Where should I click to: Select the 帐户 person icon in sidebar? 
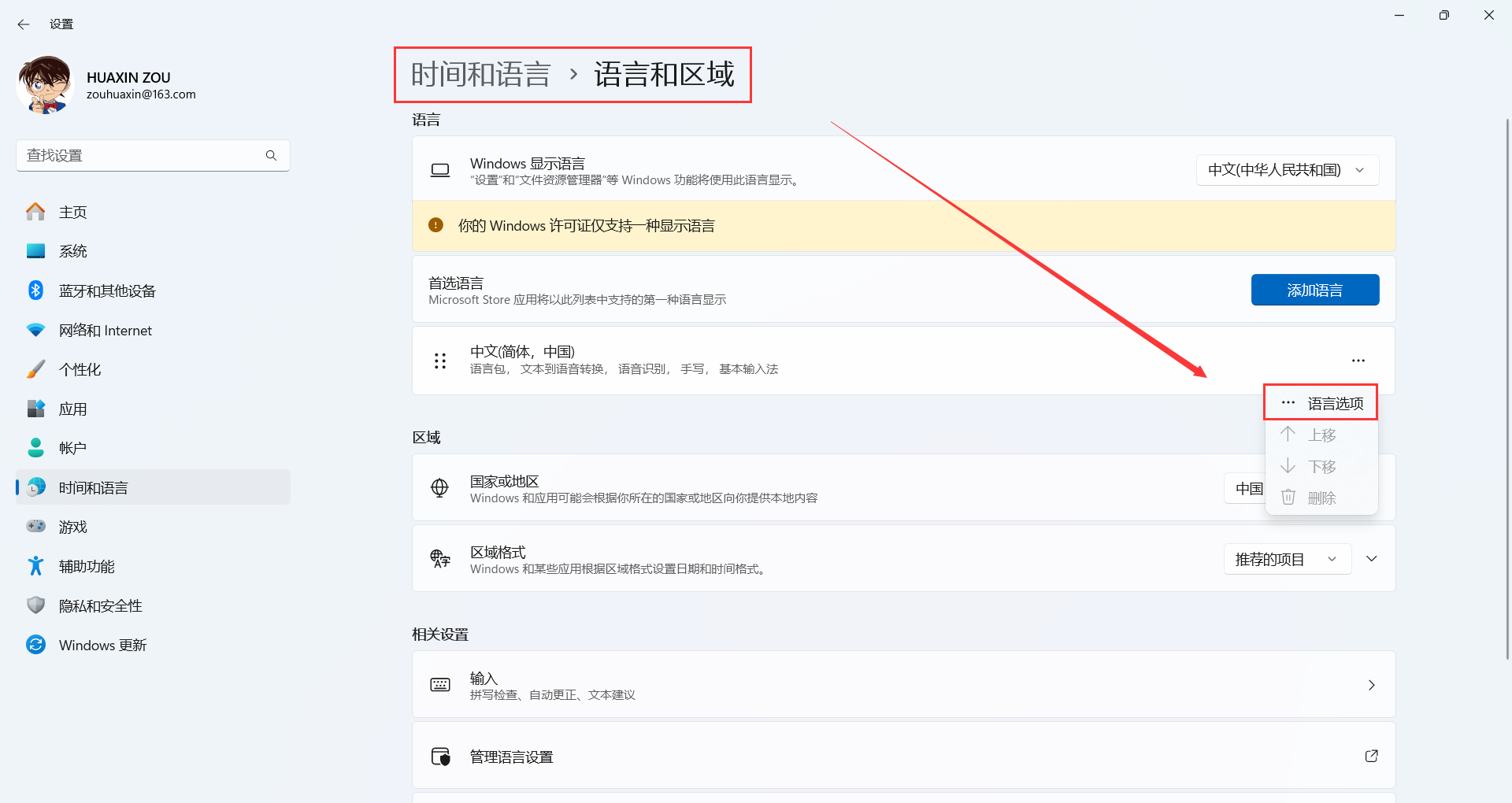click(x=35, y=448)
